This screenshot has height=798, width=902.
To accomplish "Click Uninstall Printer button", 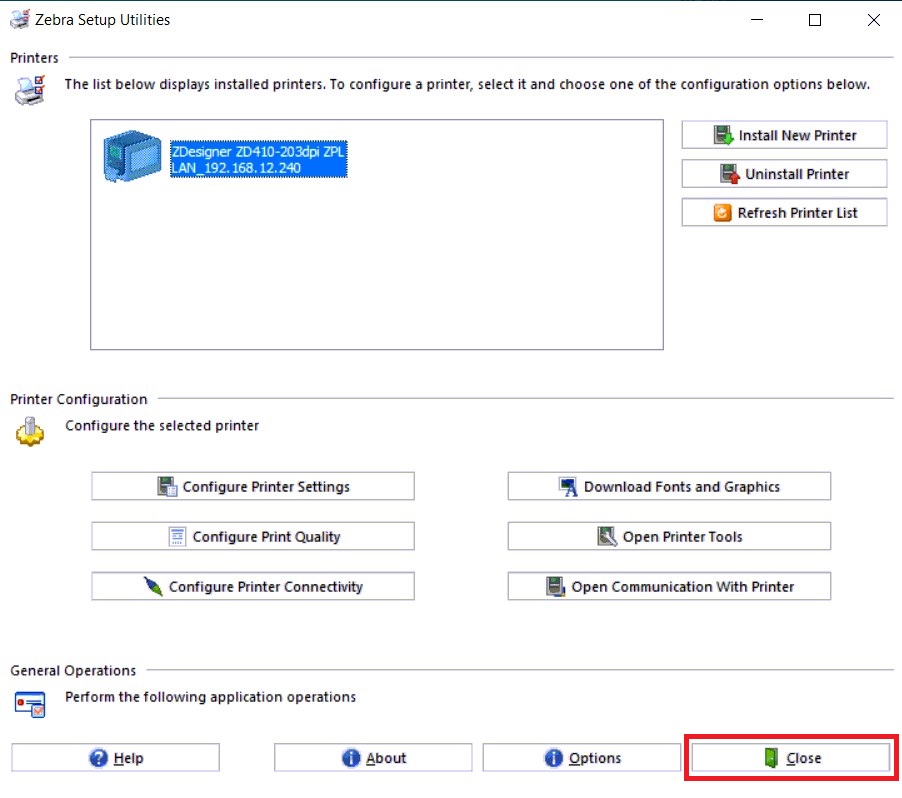I will 784,174.
